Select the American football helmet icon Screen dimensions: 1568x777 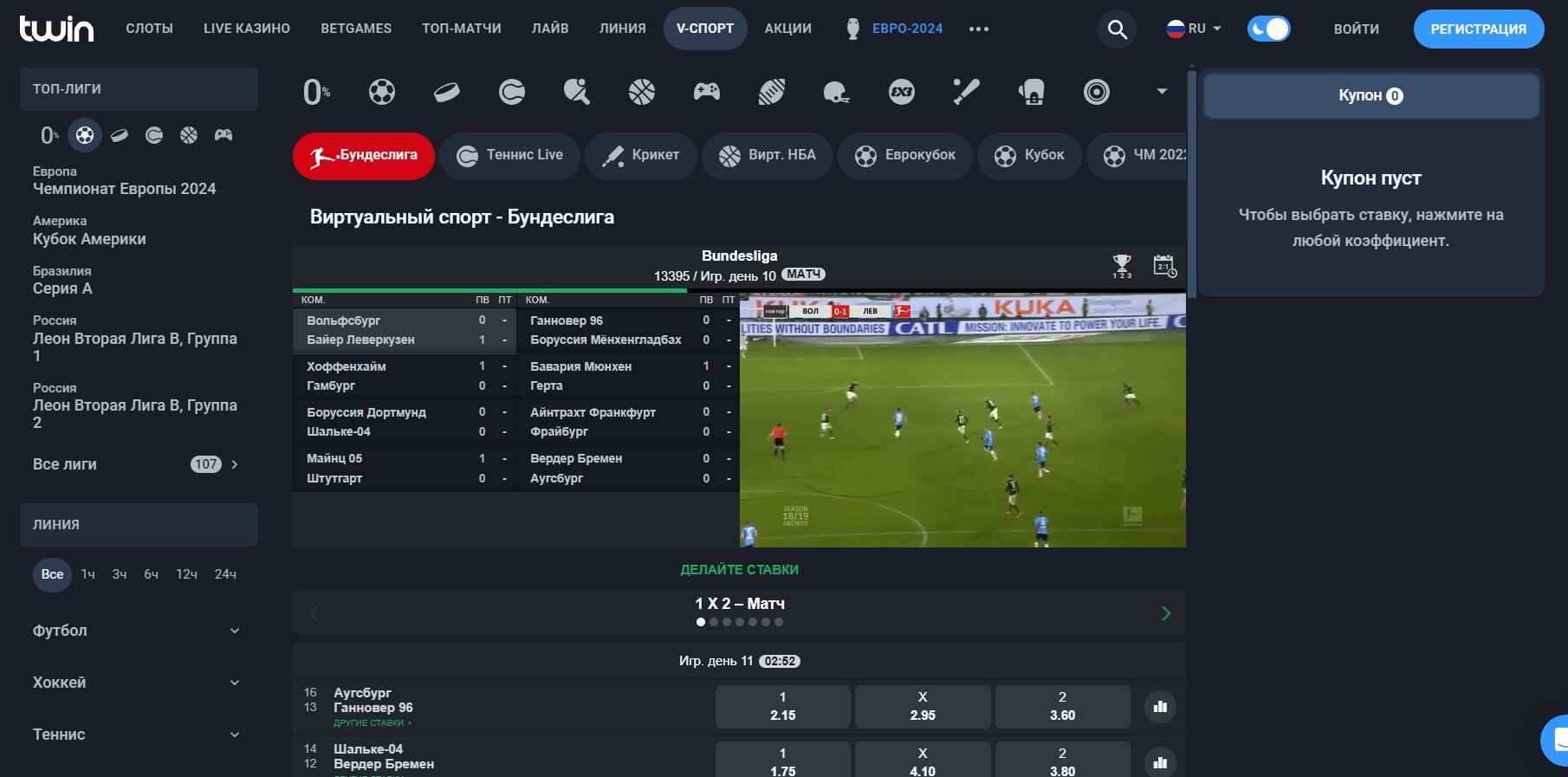(x=836, y=92)
